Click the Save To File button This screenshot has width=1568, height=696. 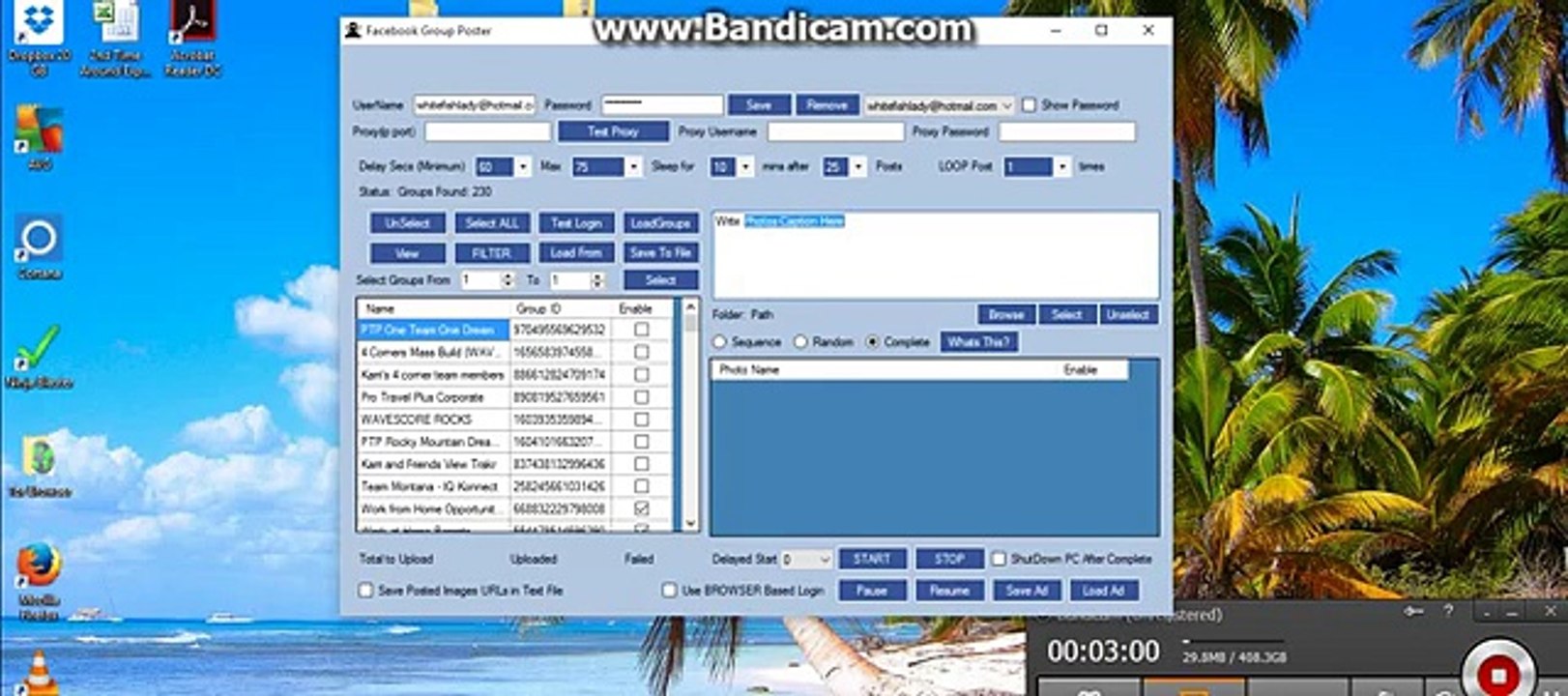coord(660,253)
